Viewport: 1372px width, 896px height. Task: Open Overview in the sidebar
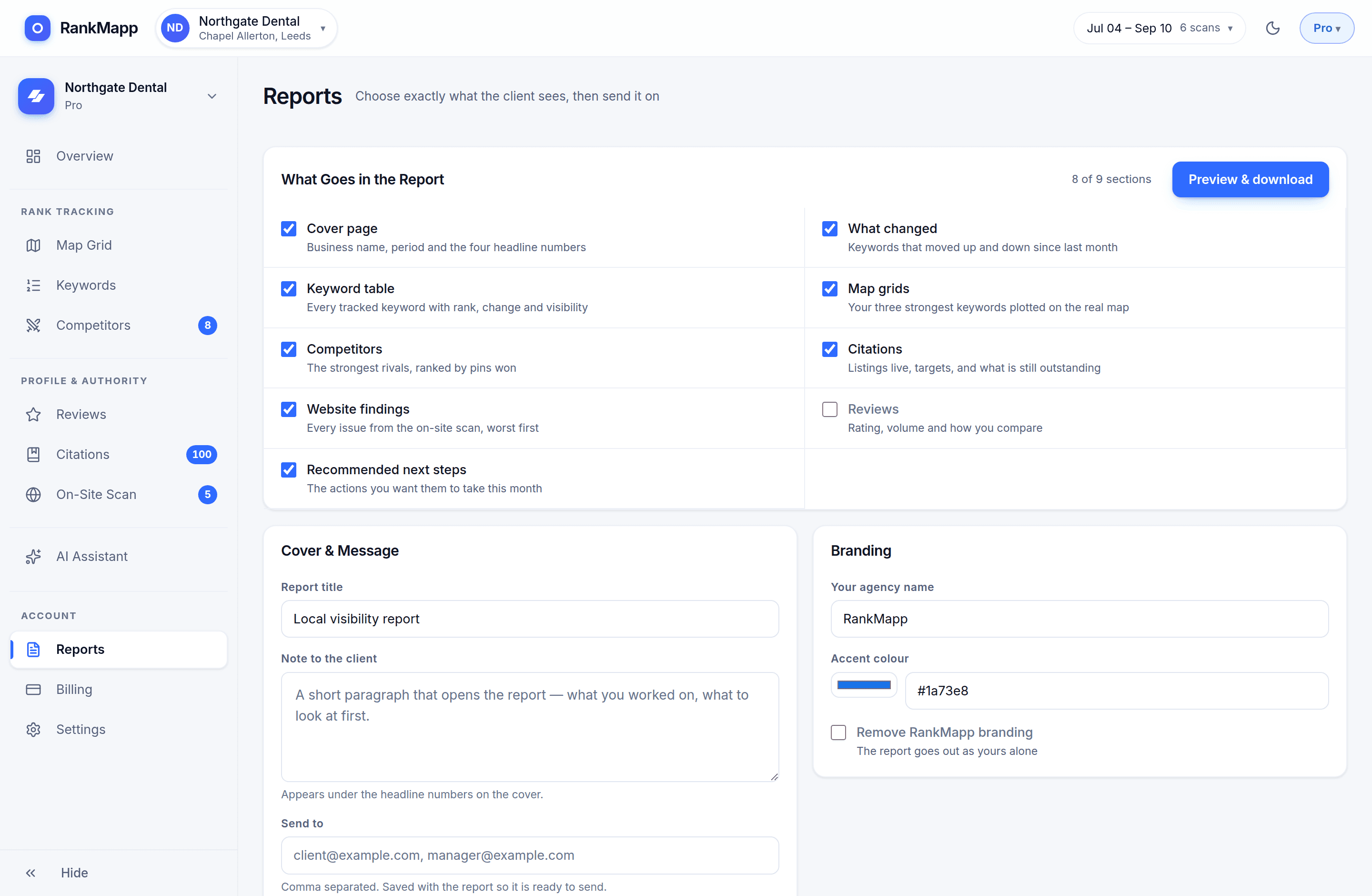(118, 156)
